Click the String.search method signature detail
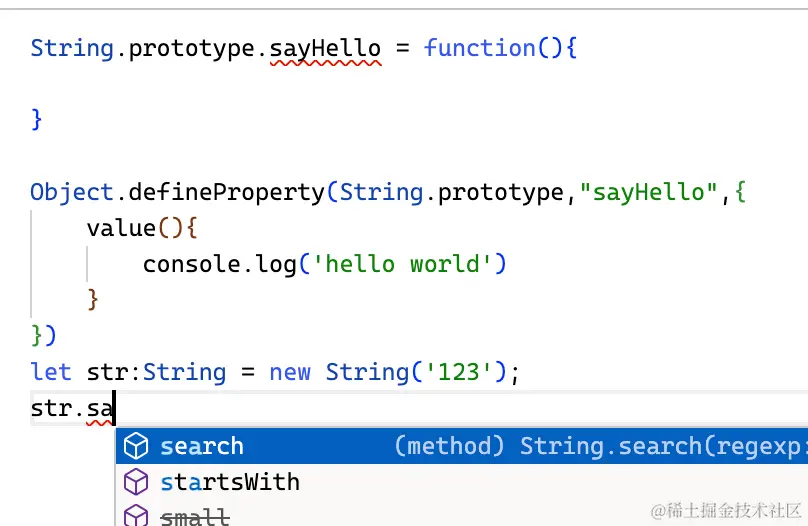808x526 pixels. 600,446
